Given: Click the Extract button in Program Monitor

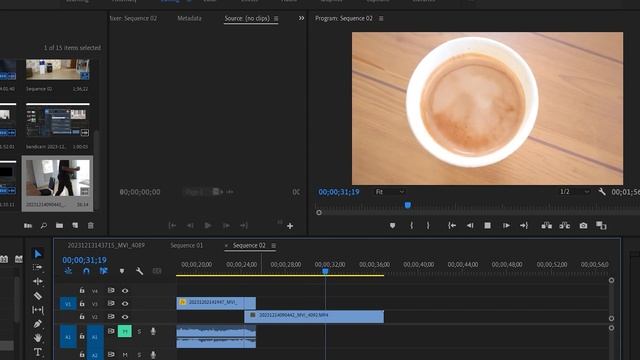Looking at the screenshot, I should point(565,225).
